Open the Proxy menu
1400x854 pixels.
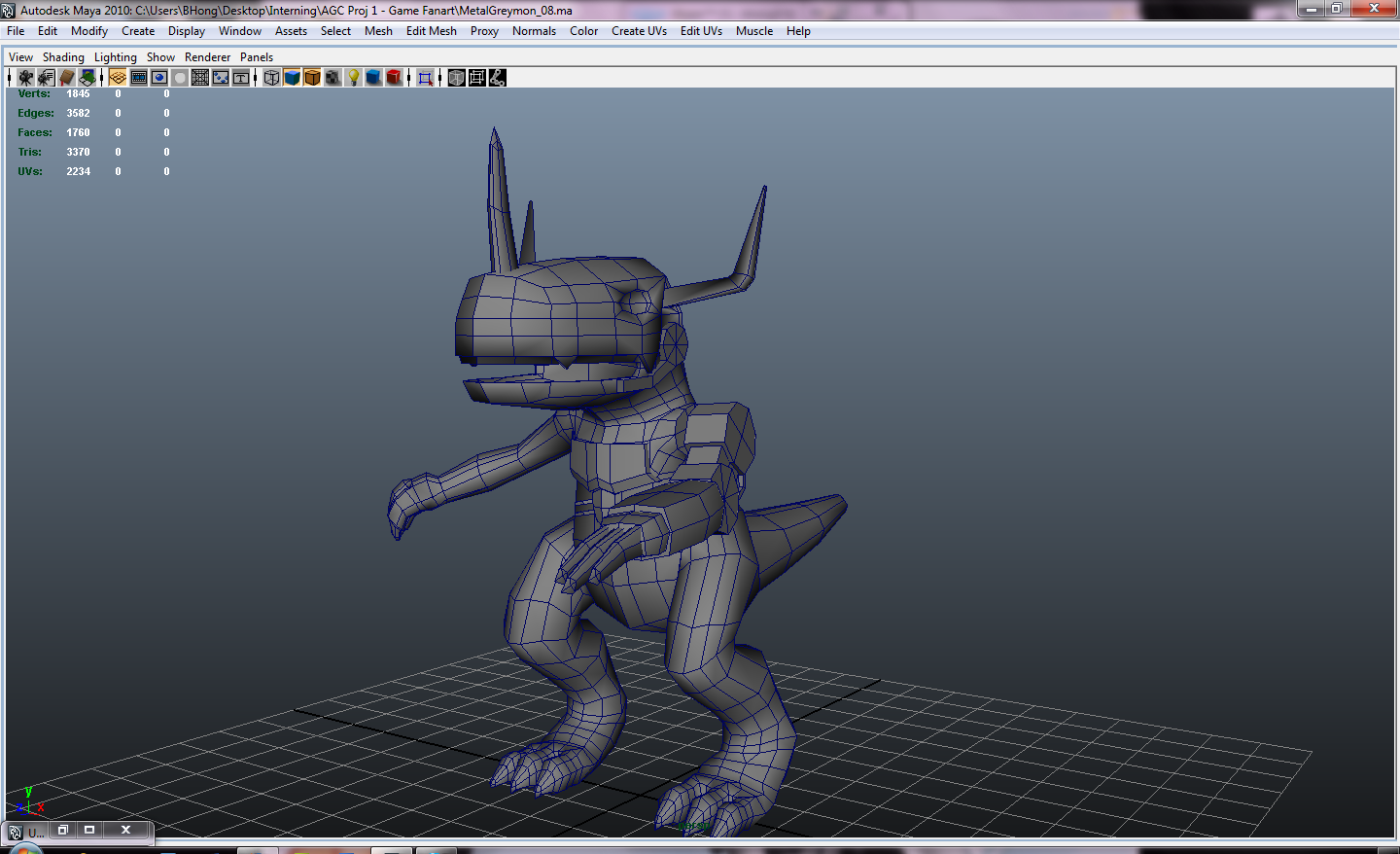[484, 31]
